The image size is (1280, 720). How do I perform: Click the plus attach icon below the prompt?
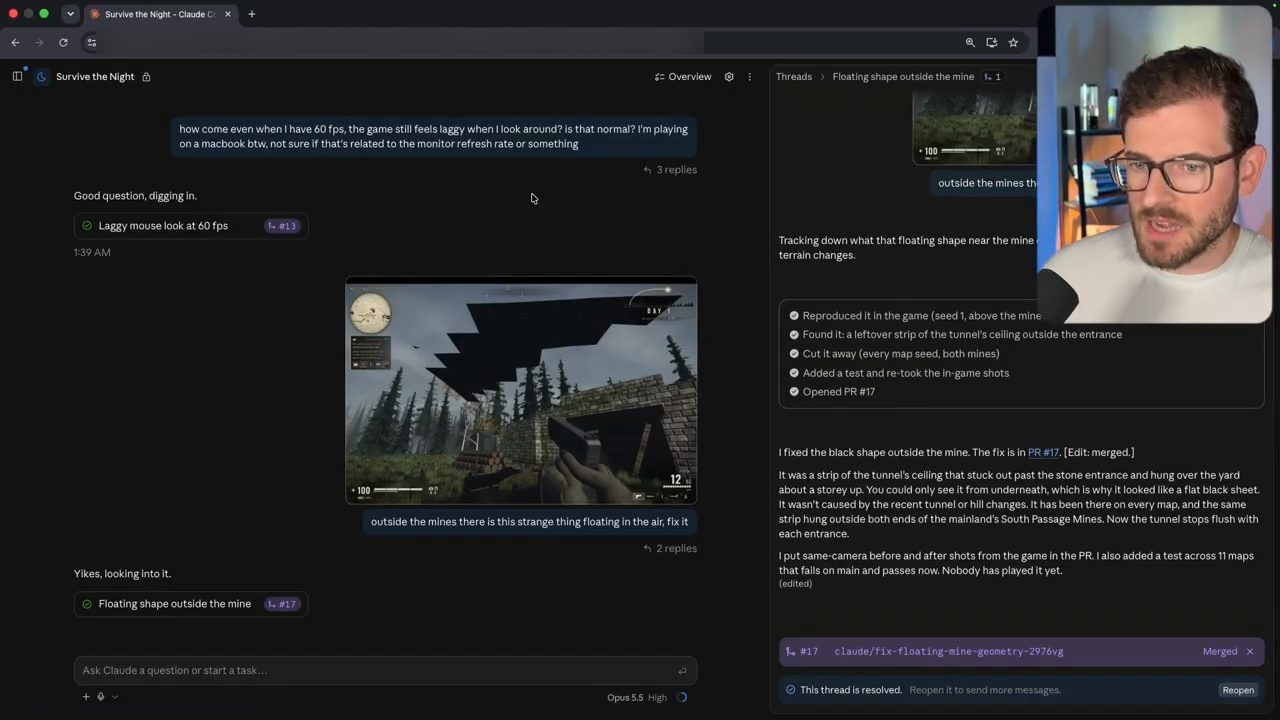pyautogui.click(x=86, y=697)
